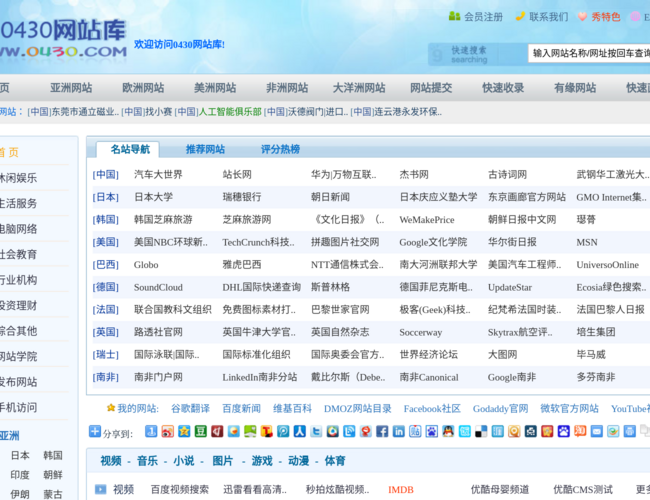Select the 名站导航 tab
650x500 pixels.
pyautogui.click(x=130, y=149)
